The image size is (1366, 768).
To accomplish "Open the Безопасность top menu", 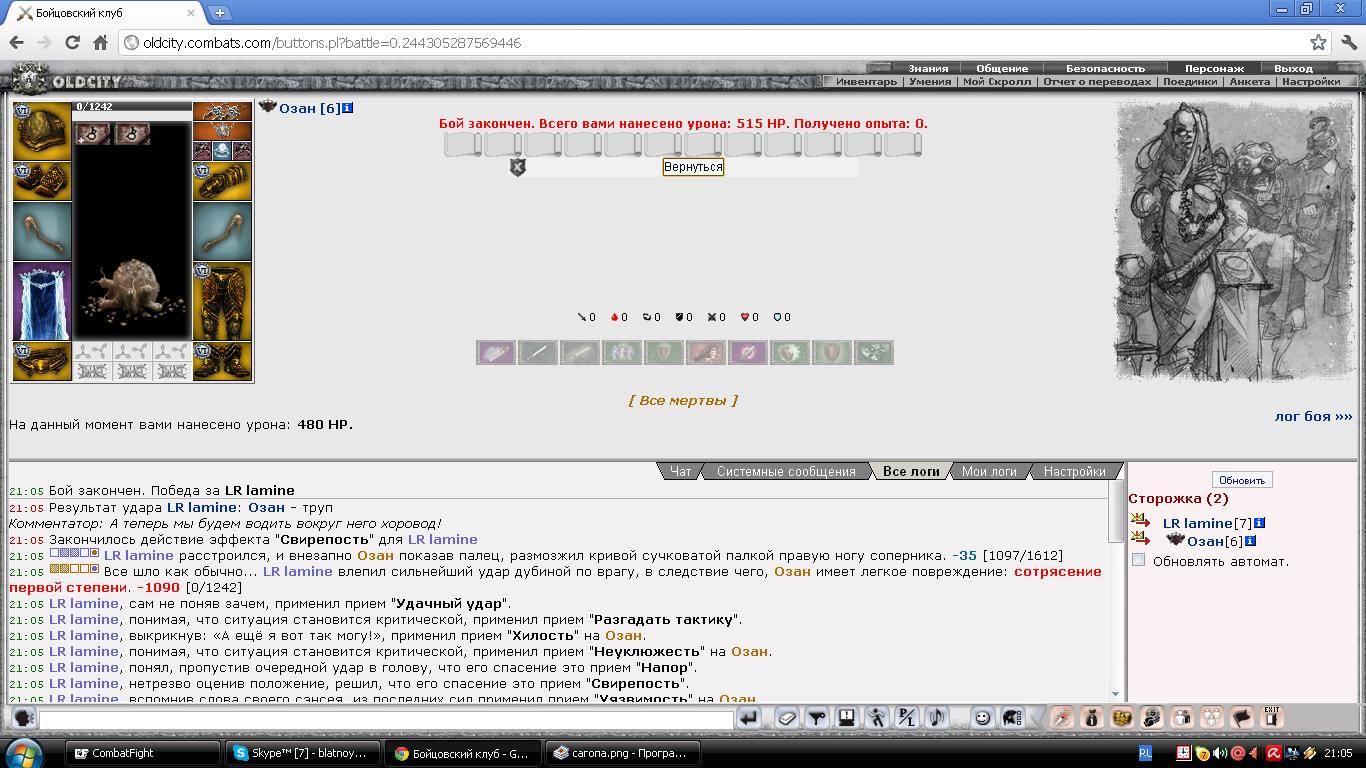I will click(1105, 69).
